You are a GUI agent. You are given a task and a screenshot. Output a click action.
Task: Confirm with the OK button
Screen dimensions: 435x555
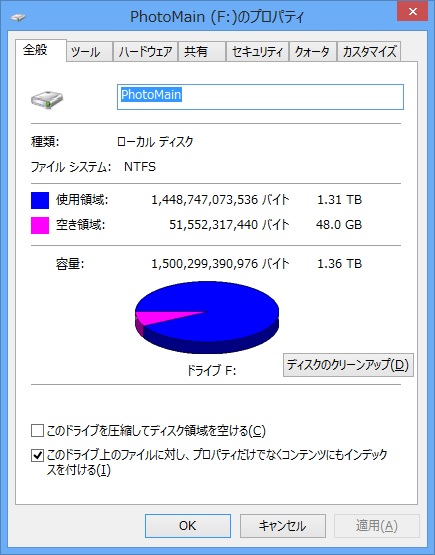point(188,526)
